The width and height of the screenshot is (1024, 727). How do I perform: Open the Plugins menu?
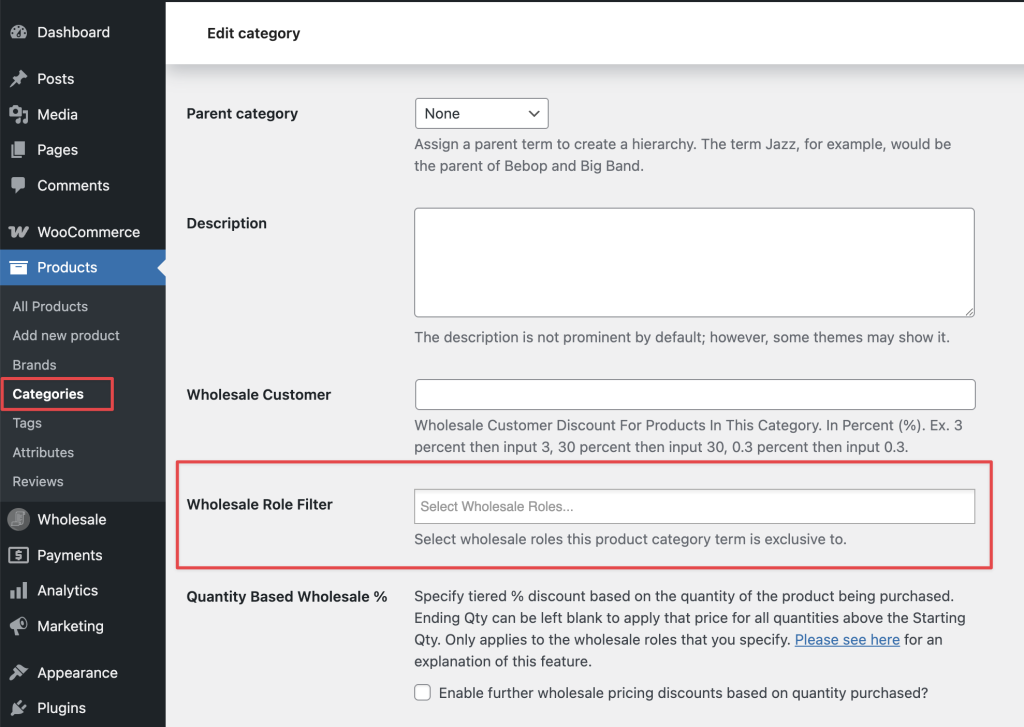click(x=83, y=707)
